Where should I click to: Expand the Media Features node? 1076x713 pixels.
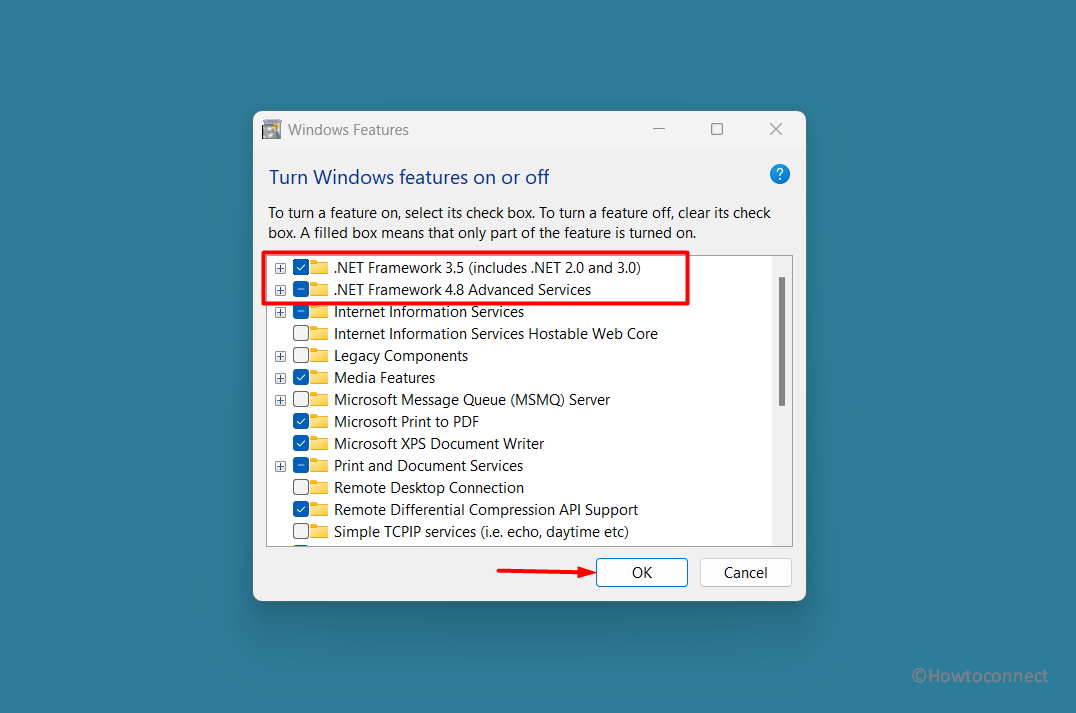coord(281,378)
